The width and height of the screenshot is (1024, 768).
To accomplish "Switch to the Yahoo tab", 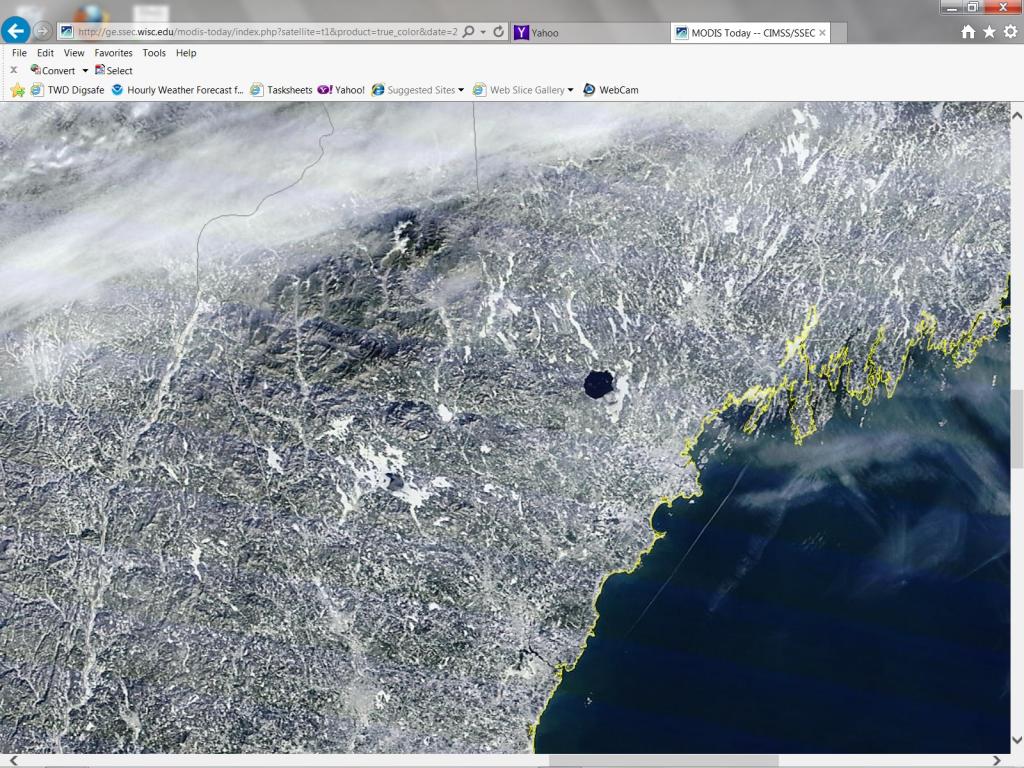I will coord(590,33).
